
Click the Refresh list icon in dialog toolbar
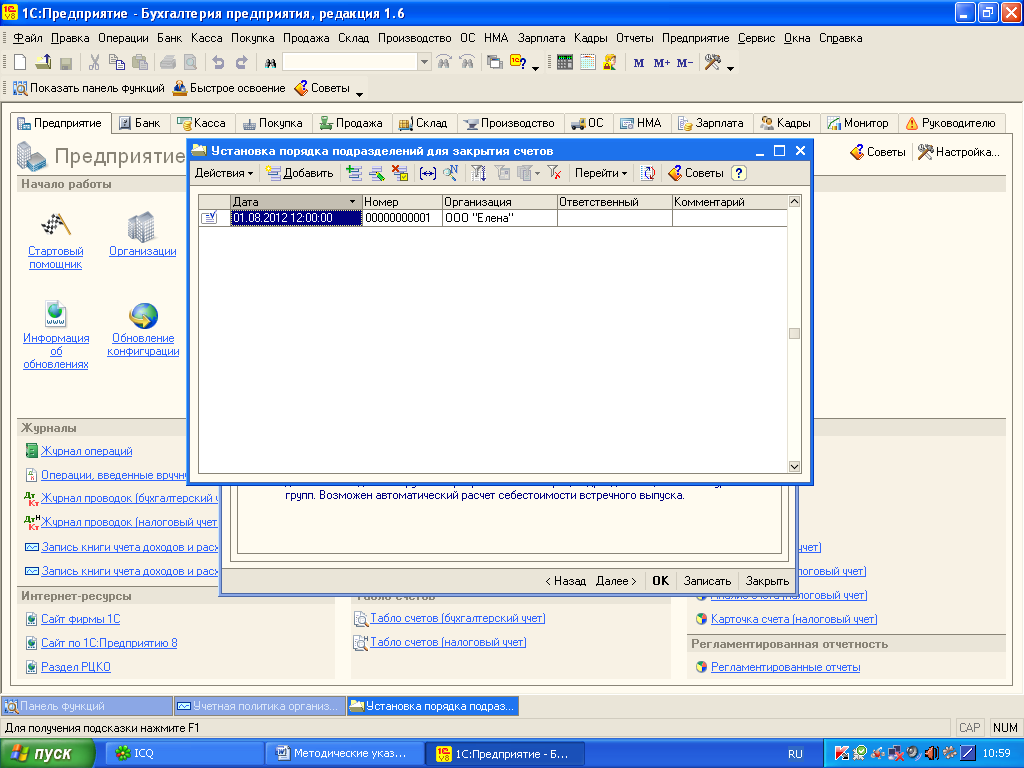point(648,173)
